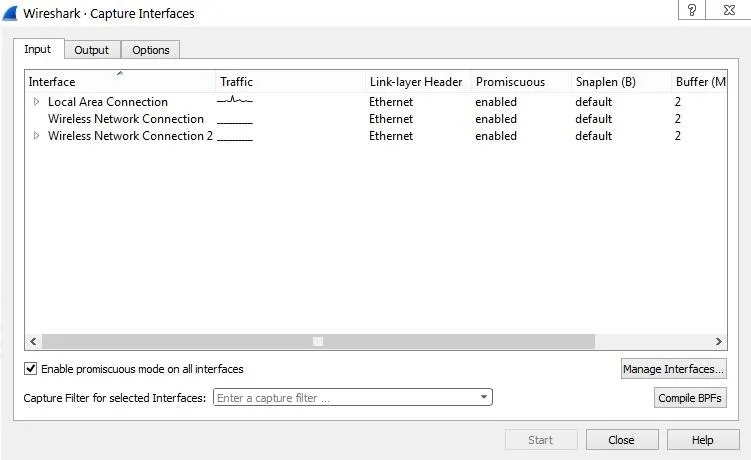
Task: Click the Traffic column header
Action: pyautogui.click(x=290, y=81)
